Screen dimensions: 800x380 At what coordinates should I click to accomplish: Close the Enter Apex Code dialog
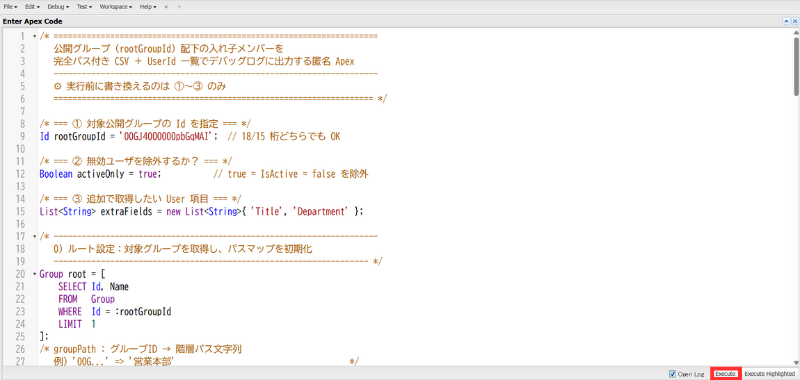click(794, 21)
